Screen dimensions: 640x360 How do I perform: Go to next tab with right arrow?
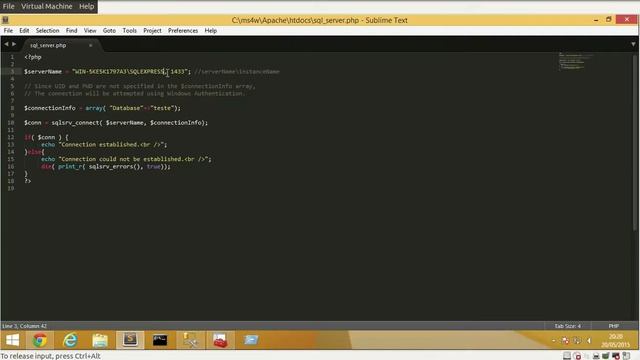pos(14,44)
